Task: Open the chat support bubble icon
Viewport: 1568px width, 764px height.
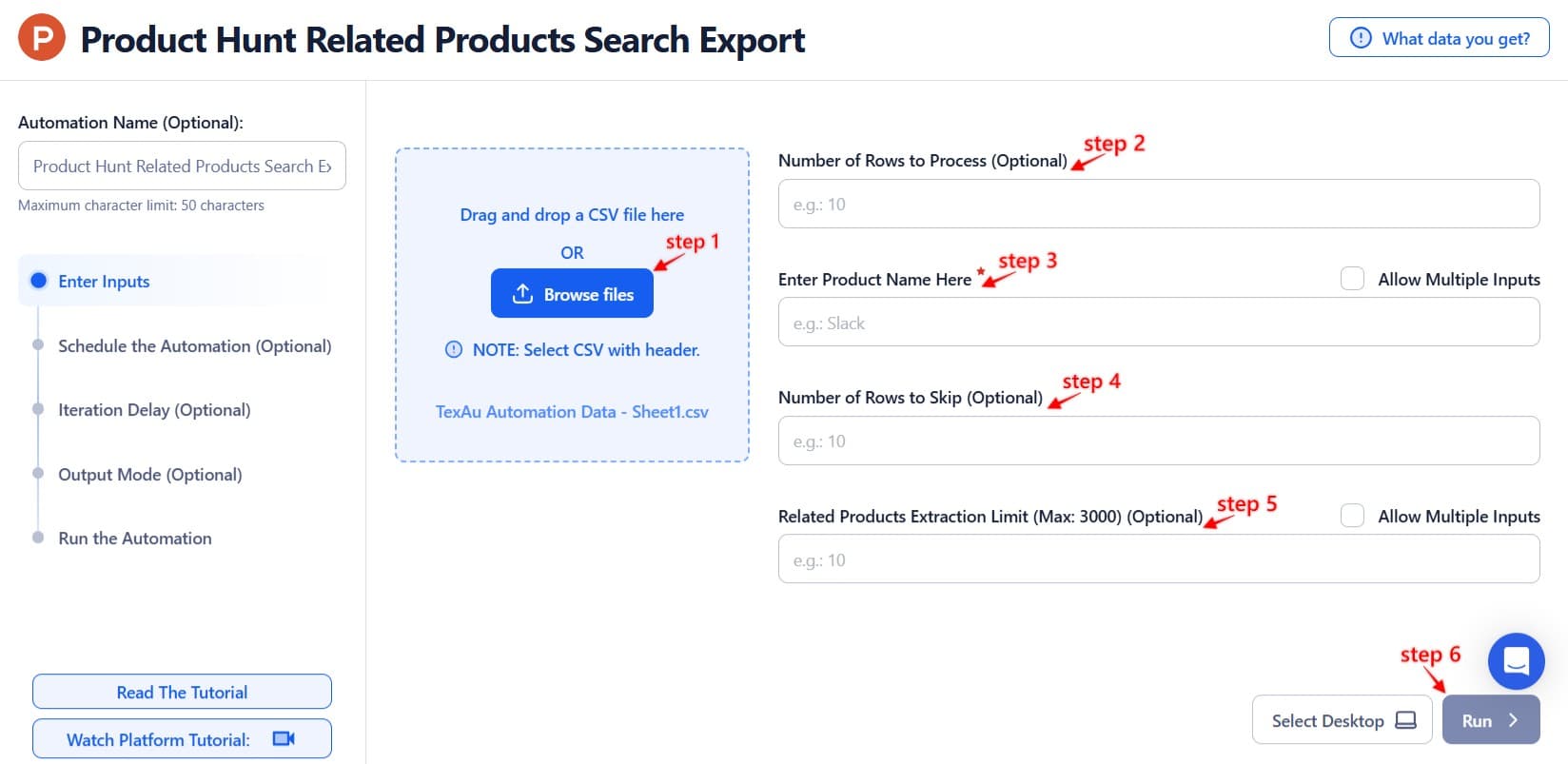Action: coord(1516,661)
